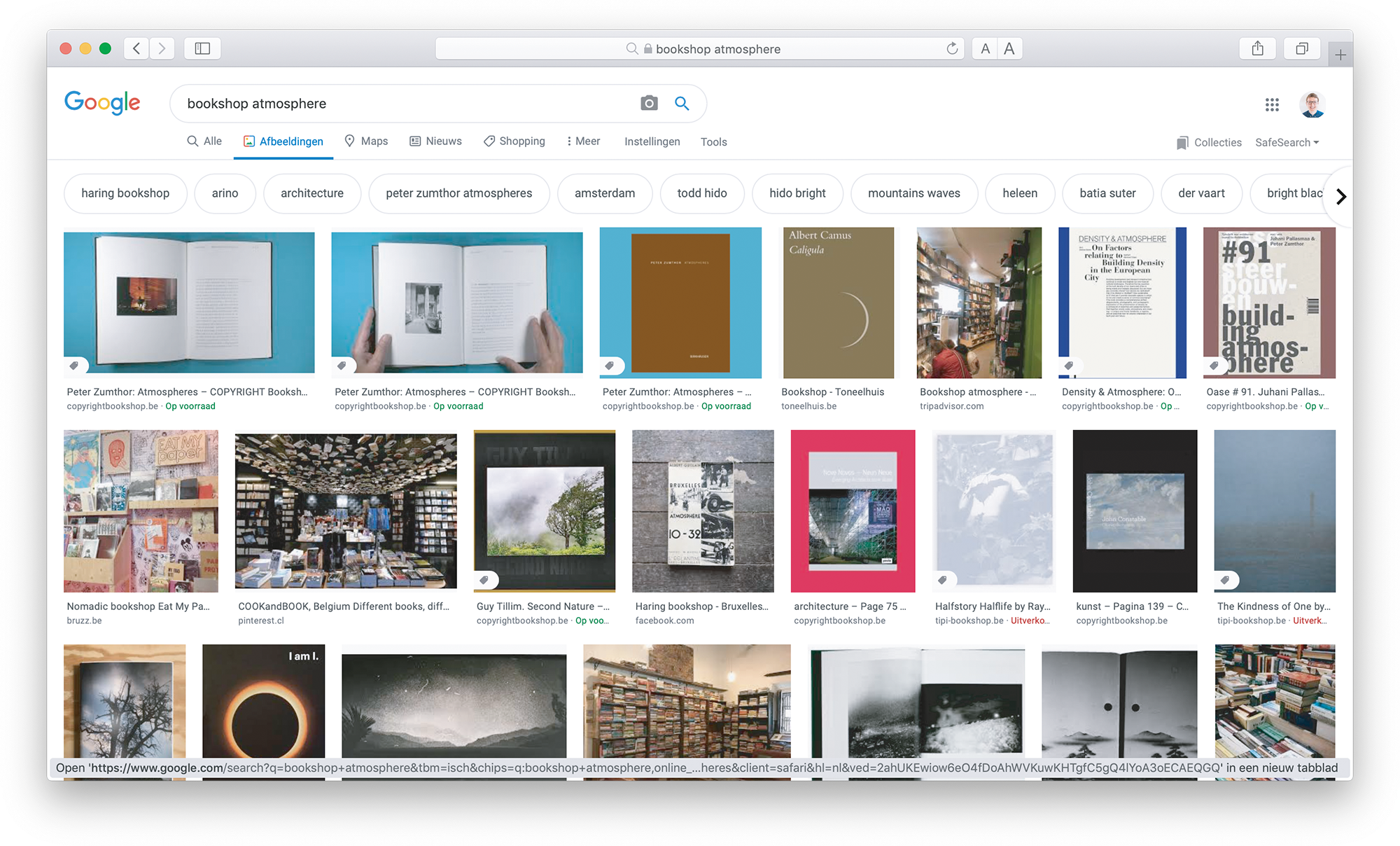
Task: Select the Afbeeldingen tab
Action: [x=283, y=141]
